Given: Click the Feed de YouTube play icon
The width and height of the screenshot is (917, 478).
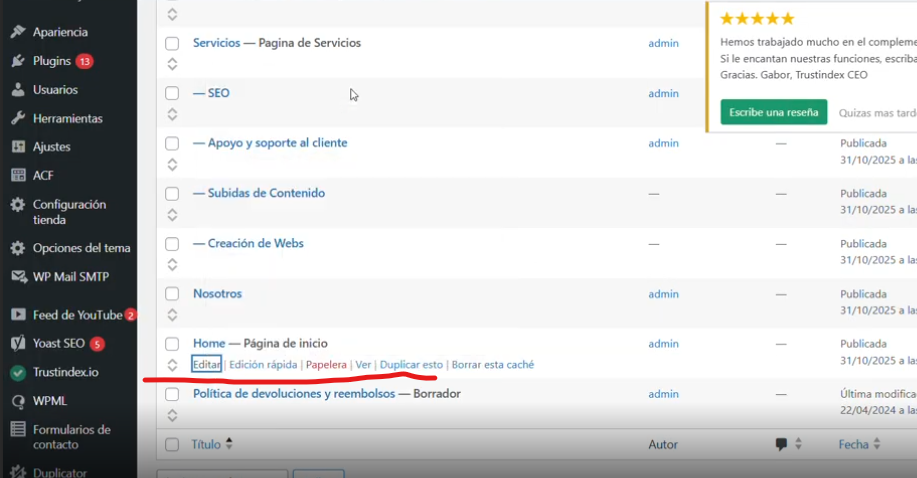Looking at the screenshot, I should tap(18, 315).
